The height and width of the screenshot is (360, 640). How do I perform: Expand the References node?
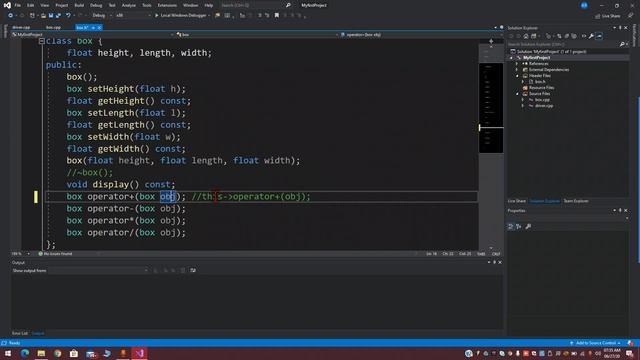[x=517, y=64]
